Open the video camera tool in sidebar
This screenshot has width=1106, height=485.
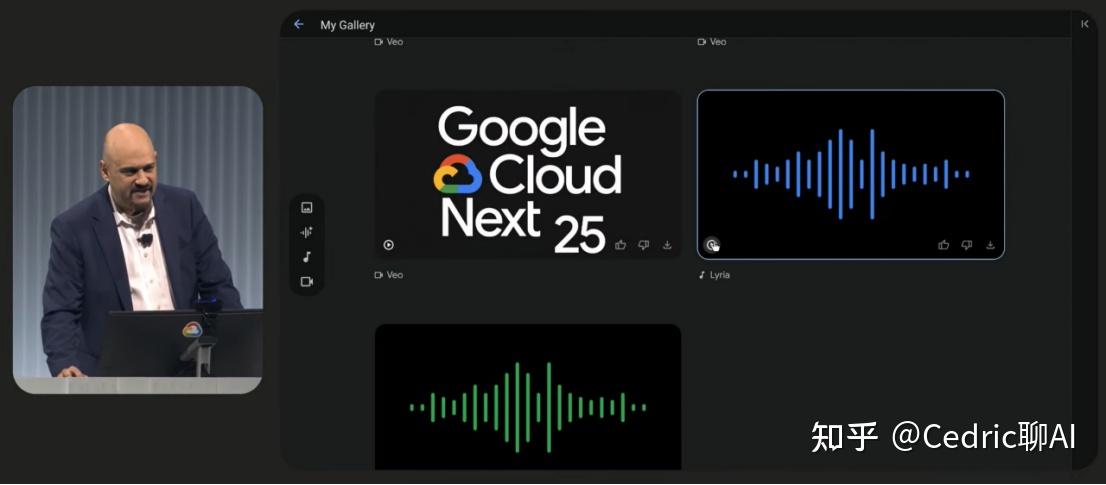coord(306,281)
